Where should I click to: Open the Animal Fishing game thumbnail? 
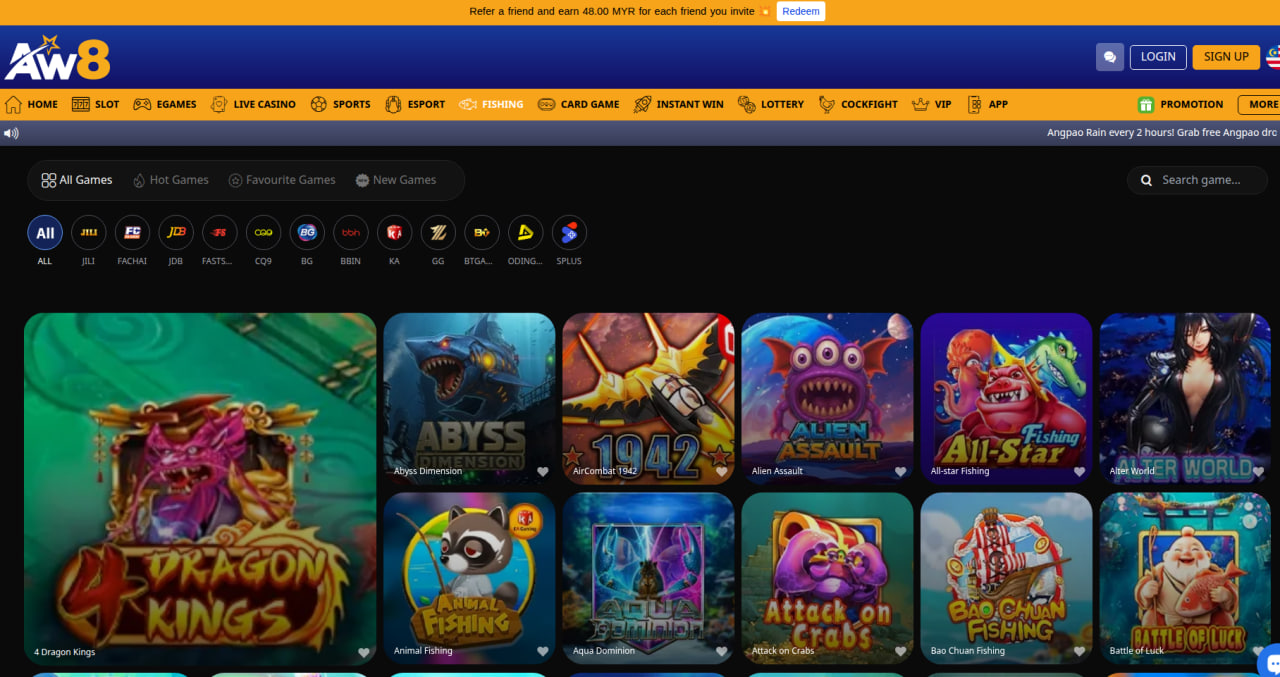(469, 578)
